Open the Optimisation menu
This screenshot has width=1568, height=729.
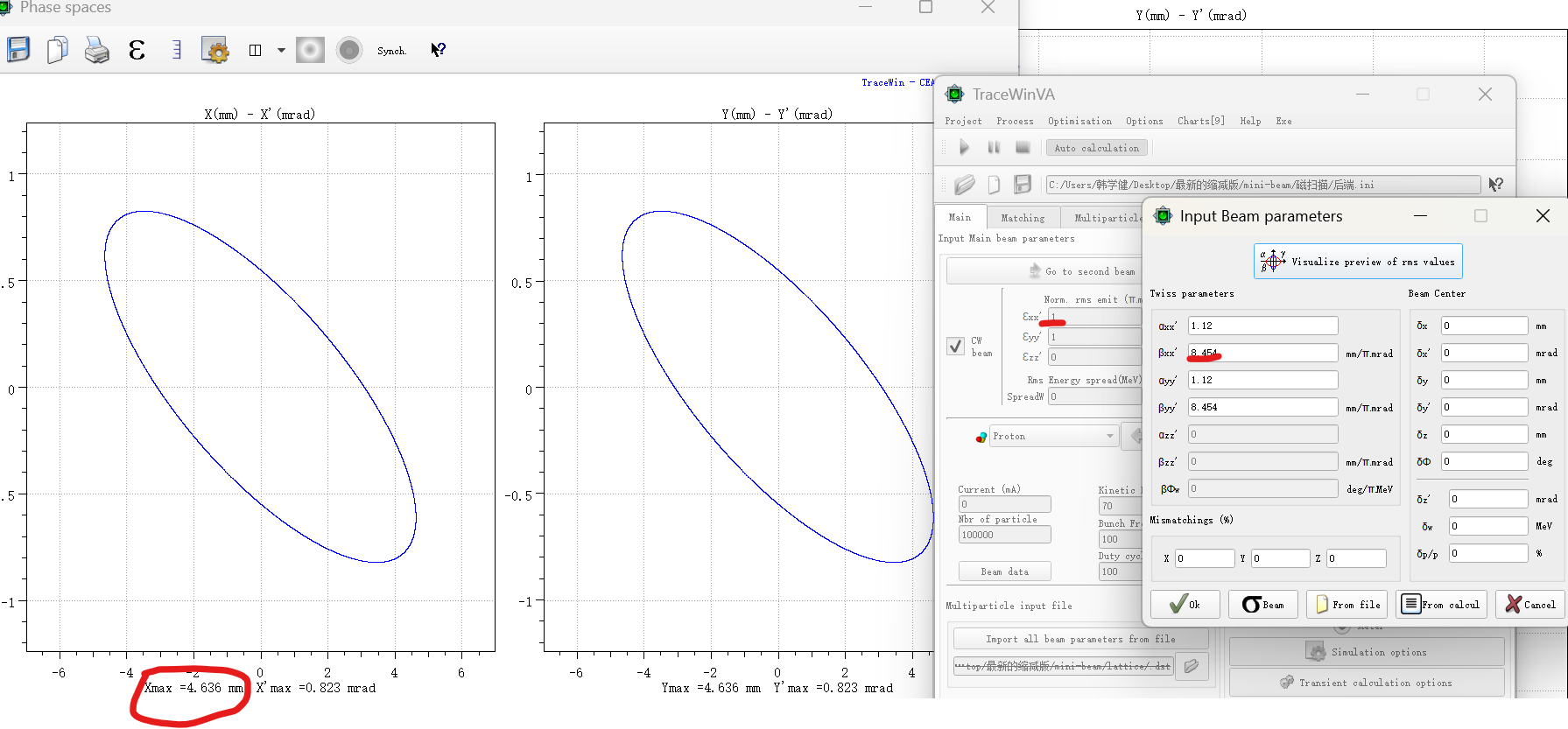pos(1079,121)
